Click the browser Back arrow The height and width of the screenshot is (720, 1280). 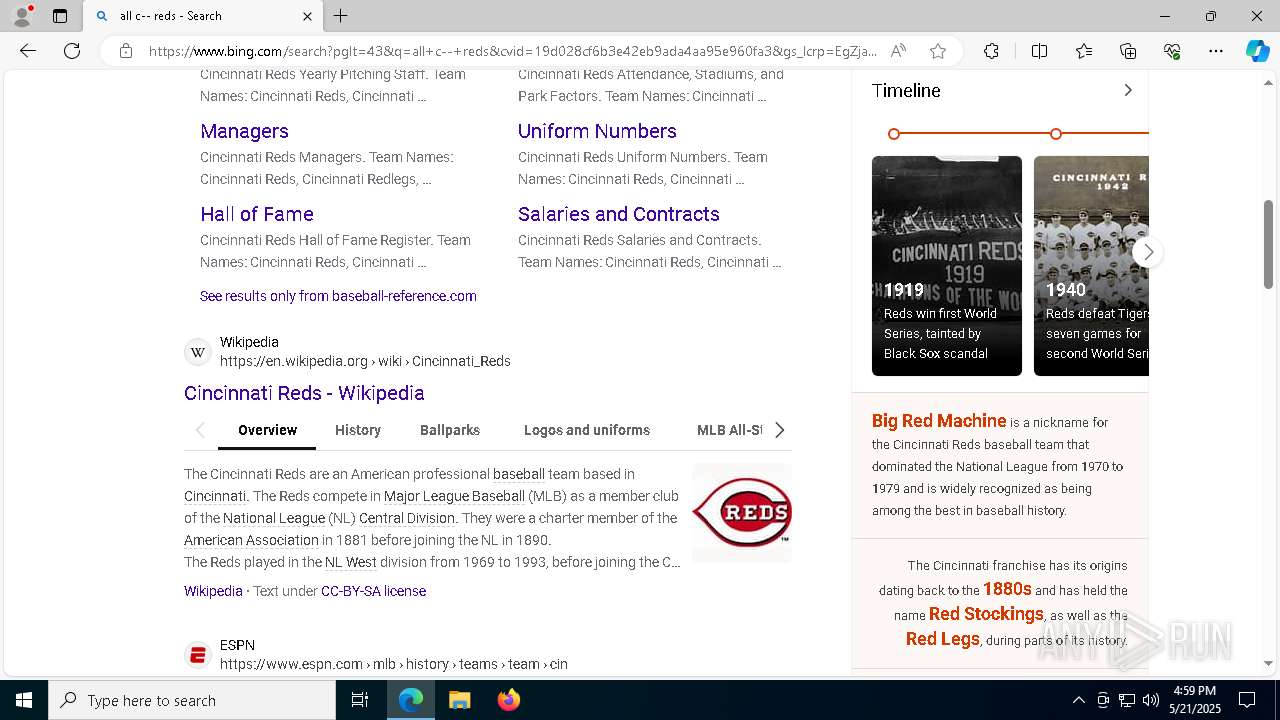[28, 51]
